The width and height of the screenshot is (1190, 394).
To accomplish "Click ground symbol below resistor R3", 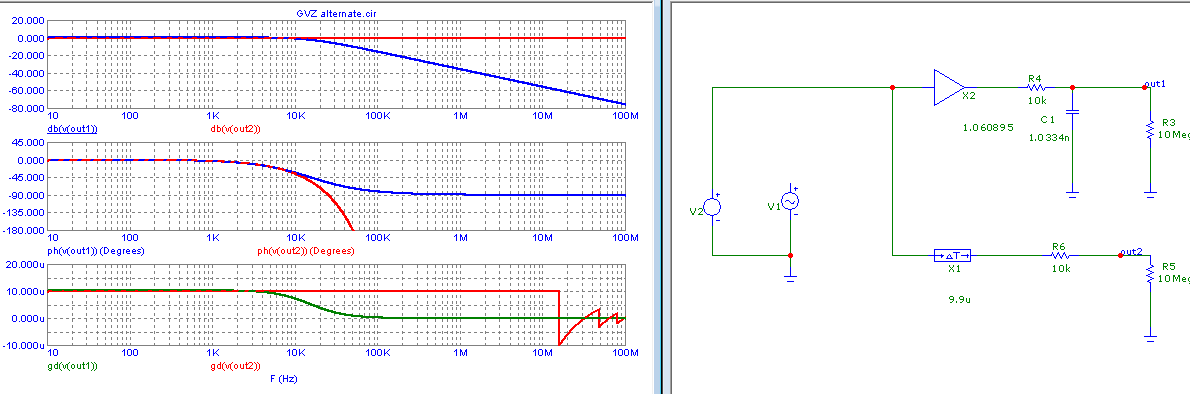I will click(x=1151, y=194).
